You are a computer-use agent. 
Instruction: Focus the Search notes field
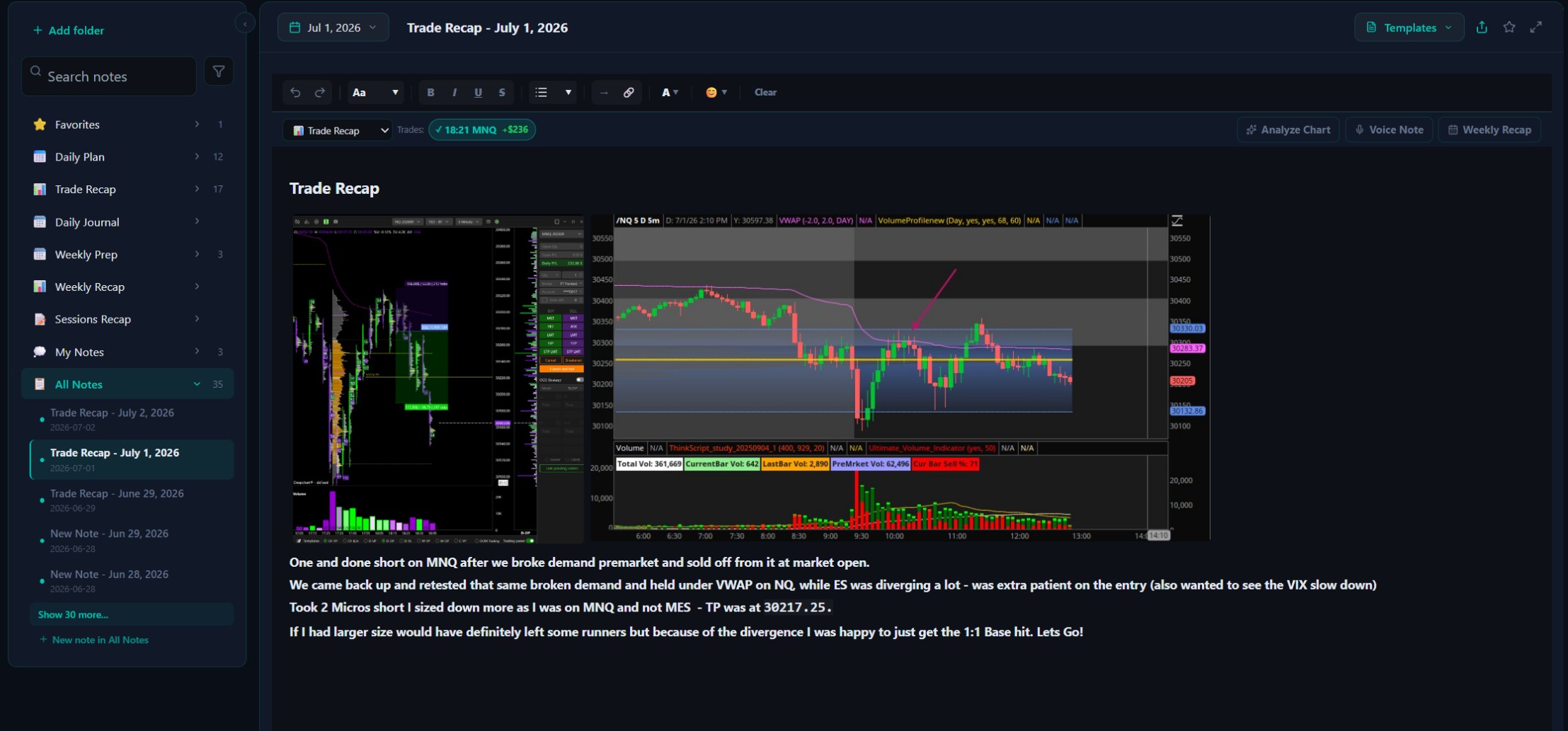pos(109,76)
